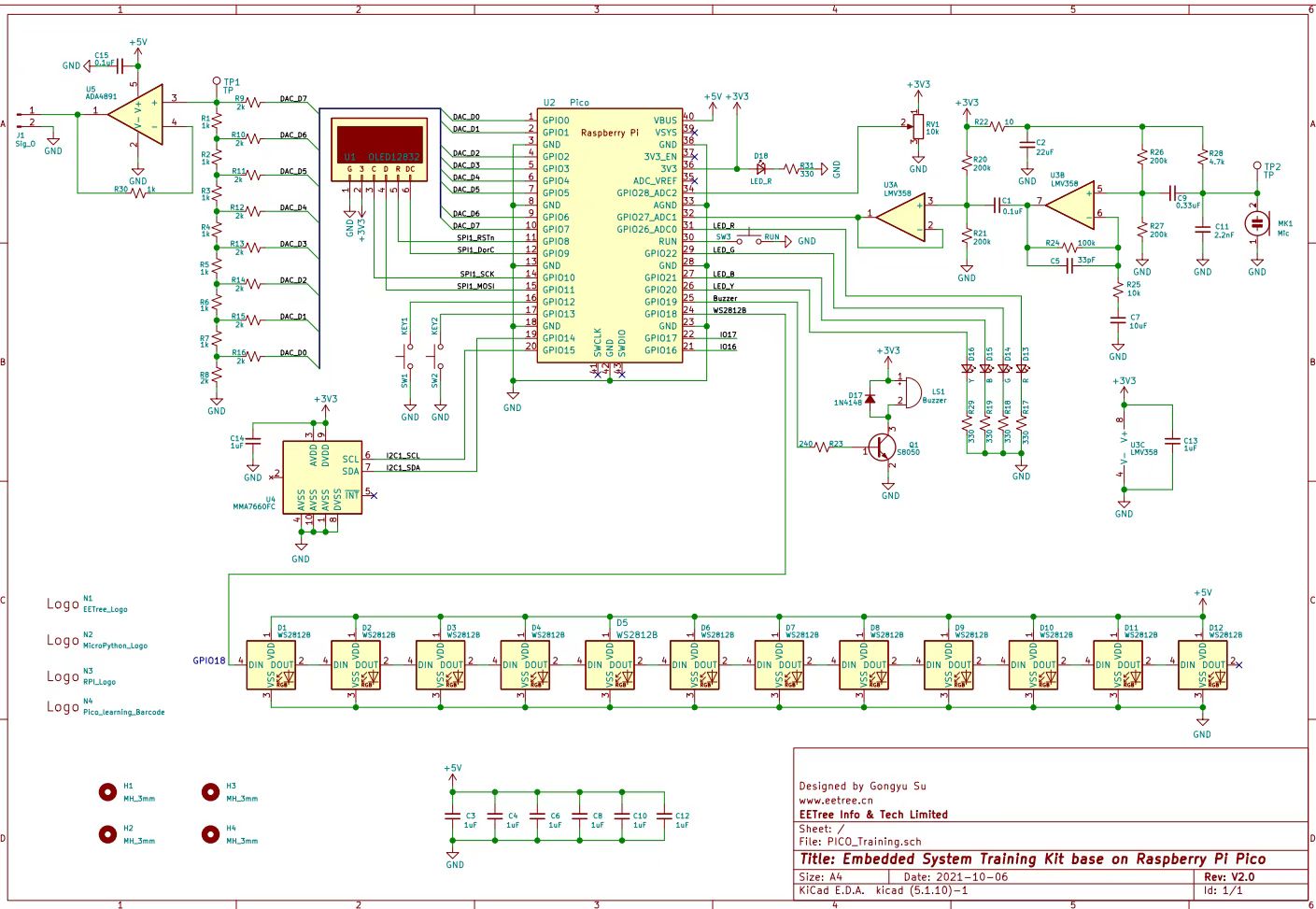Viewport: 1316px width, 909px height.
Task: Click the SW1 KEY1 push button symbol
Action: click(409, 357)
